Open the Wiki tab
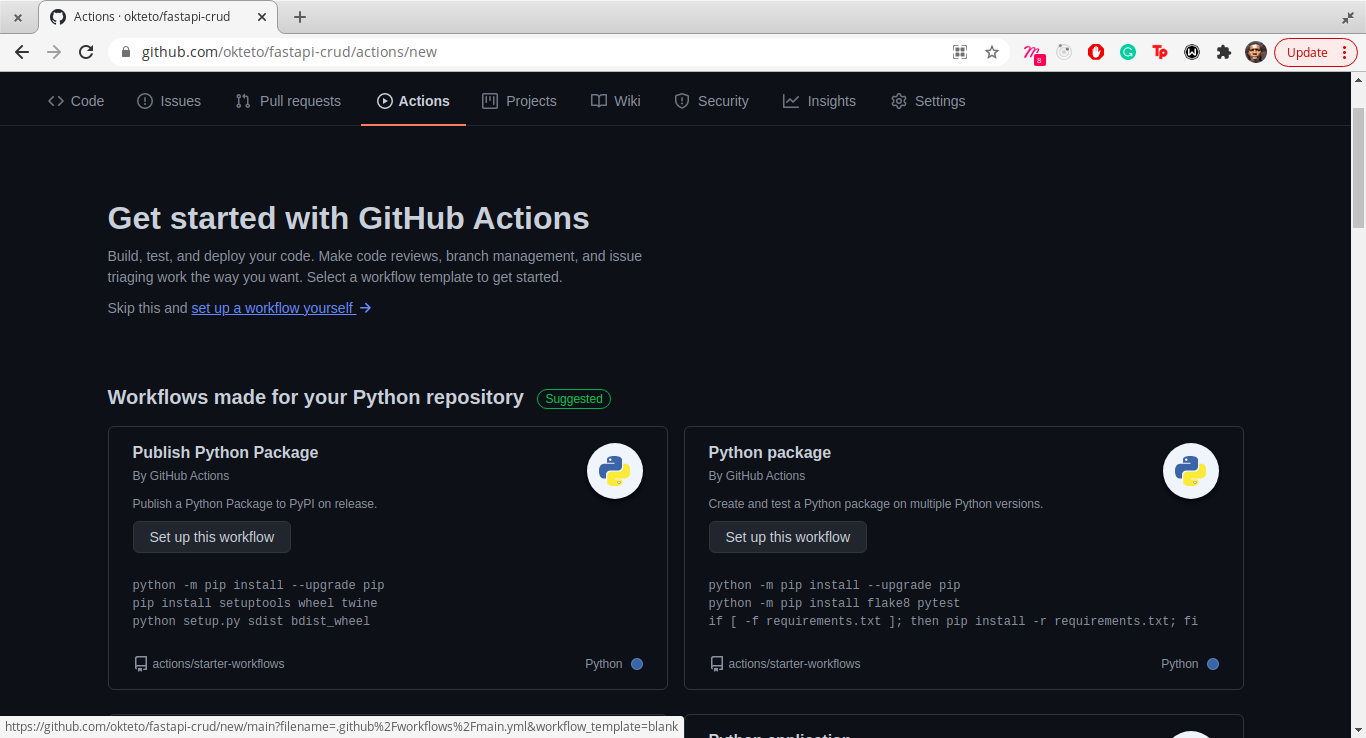Image resolution: width=1366 pixels, height=738 pixels. [x=616, y=101]
